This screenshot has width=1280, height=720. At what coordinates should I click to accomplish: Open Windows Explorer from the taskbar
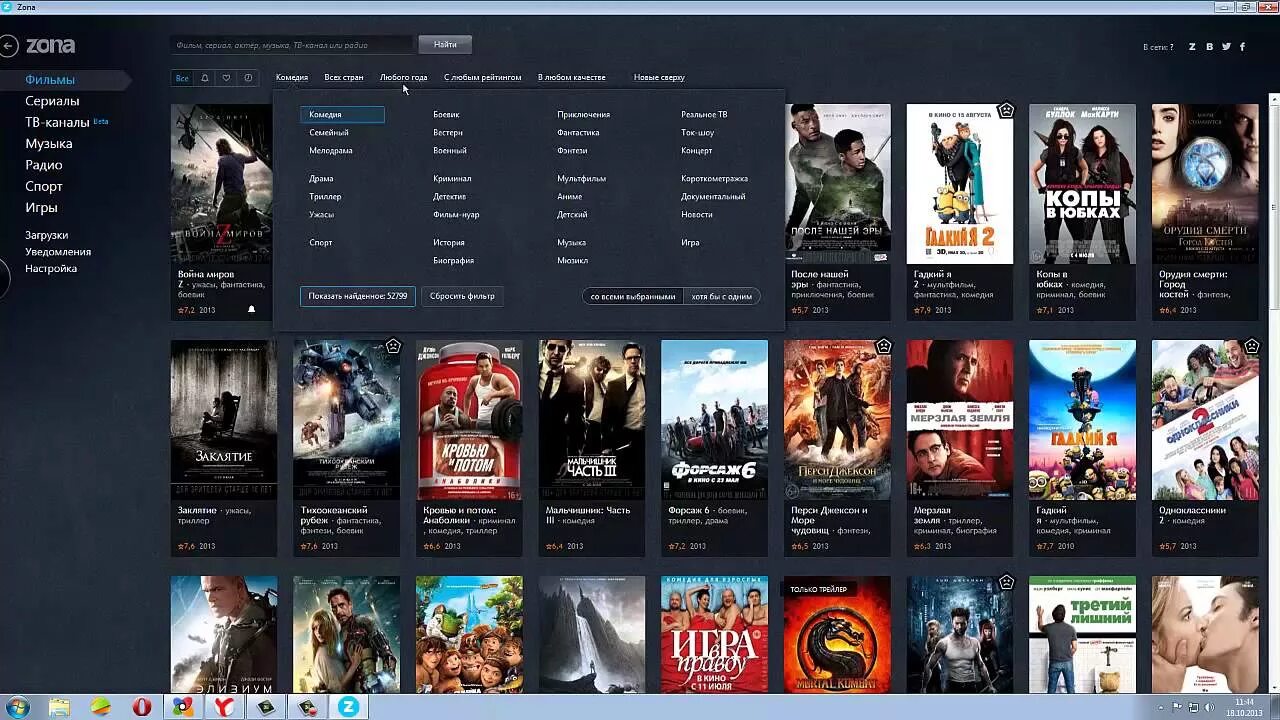click(x=60, y=707)
